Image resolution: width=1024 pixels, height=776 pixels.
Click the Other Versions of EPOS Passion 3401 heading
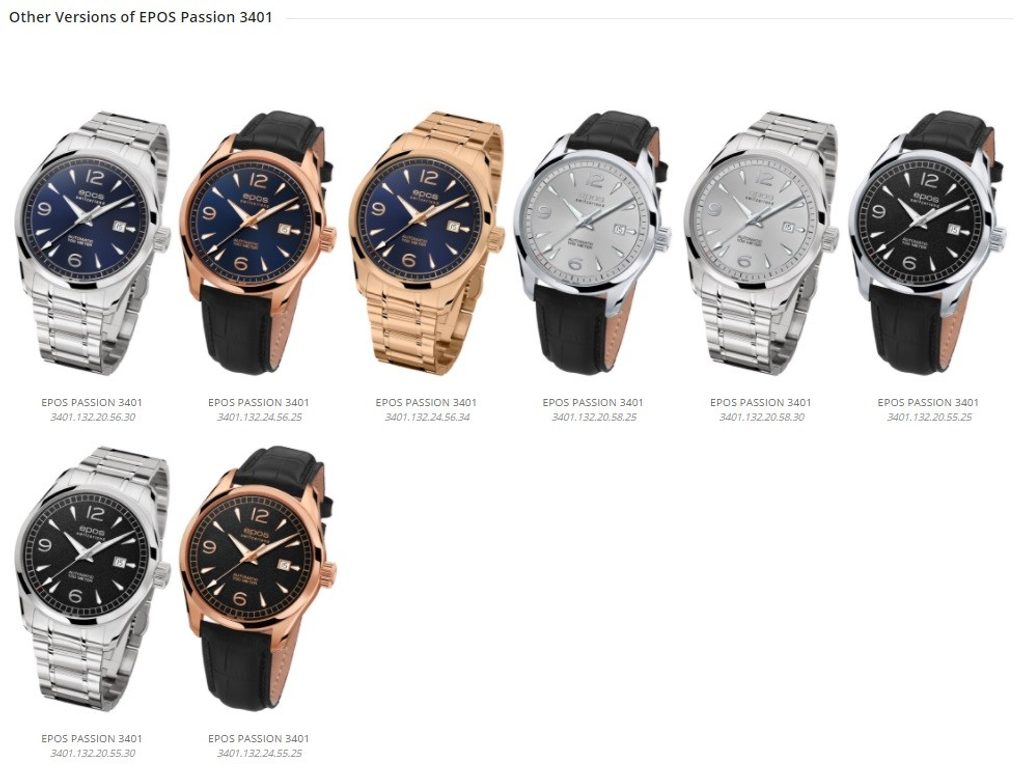pyautogui.click(x=140, y=17)
